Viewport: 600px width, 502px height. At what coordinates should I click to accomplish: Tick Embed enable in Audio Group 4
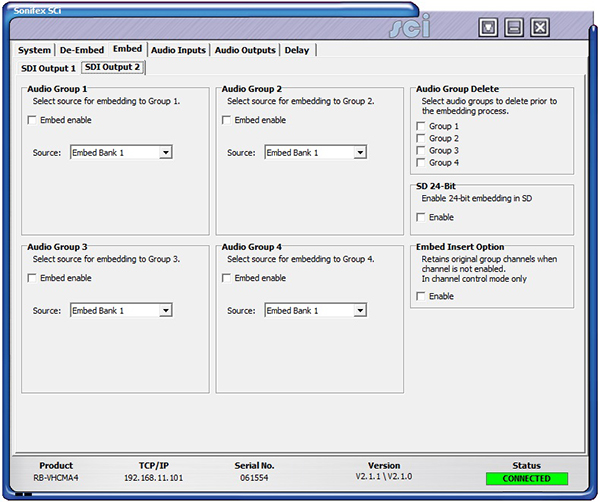point(226,278)
